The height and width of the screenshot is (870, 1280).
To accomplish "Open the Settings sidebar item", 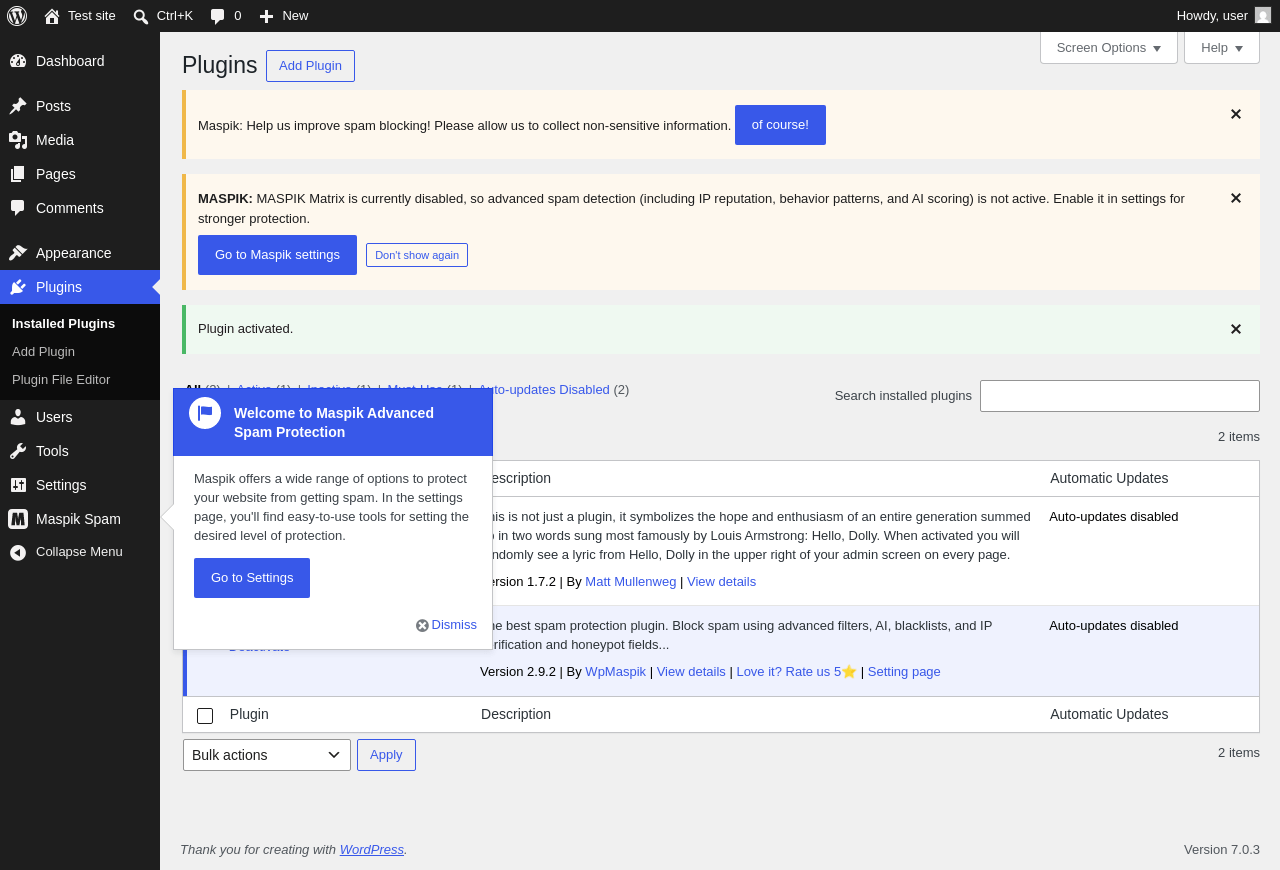I will (80, 485).
